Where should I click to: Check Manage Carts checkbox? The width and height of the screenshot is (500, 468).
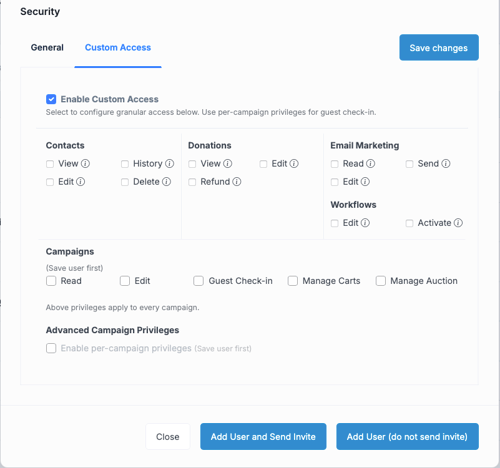[293, 281]
